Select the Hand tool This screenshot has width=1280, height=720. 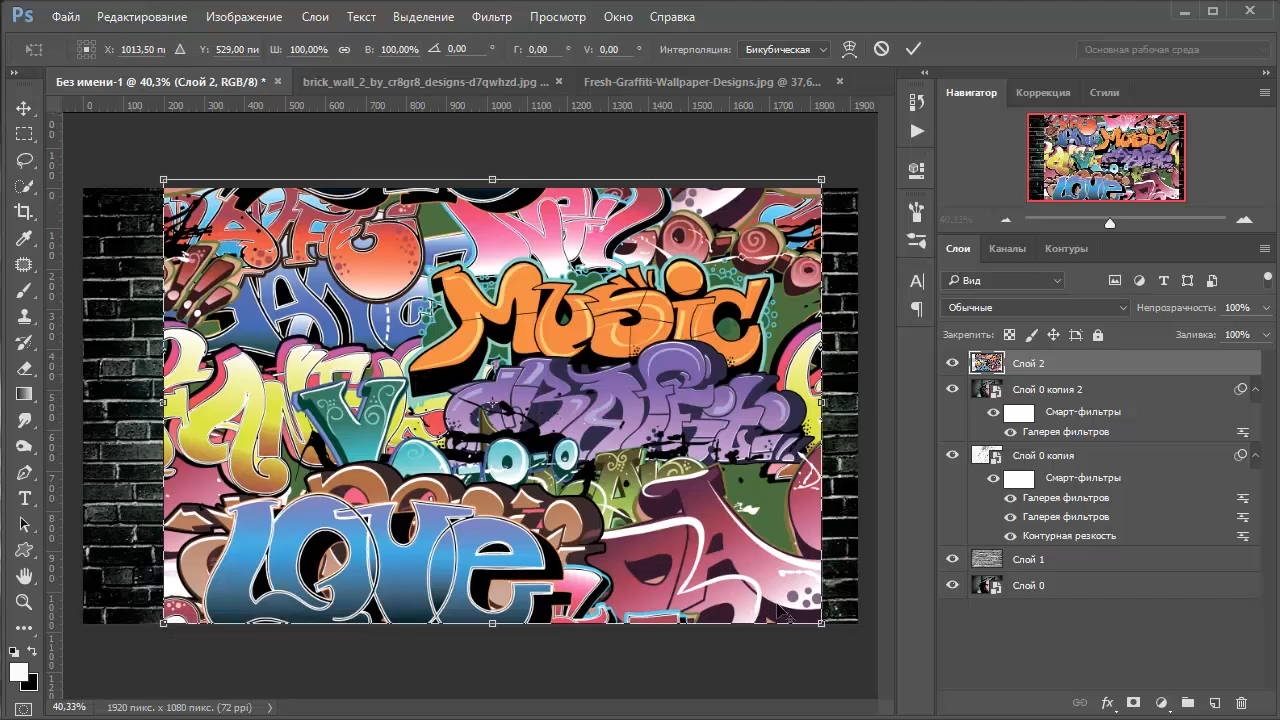pos(24,576)
